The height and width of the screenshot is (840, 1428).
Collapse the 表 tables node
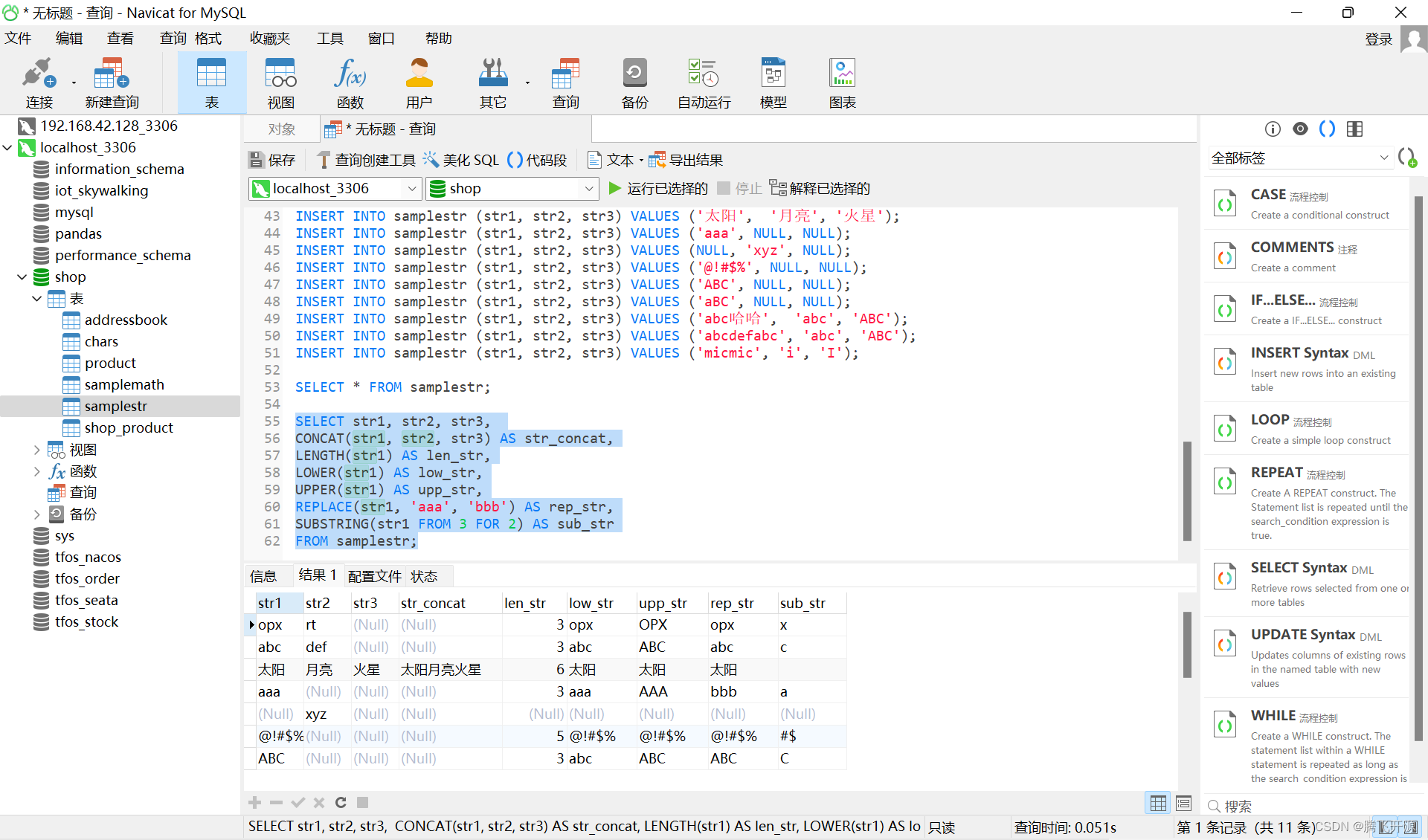[x=37, y=299]
